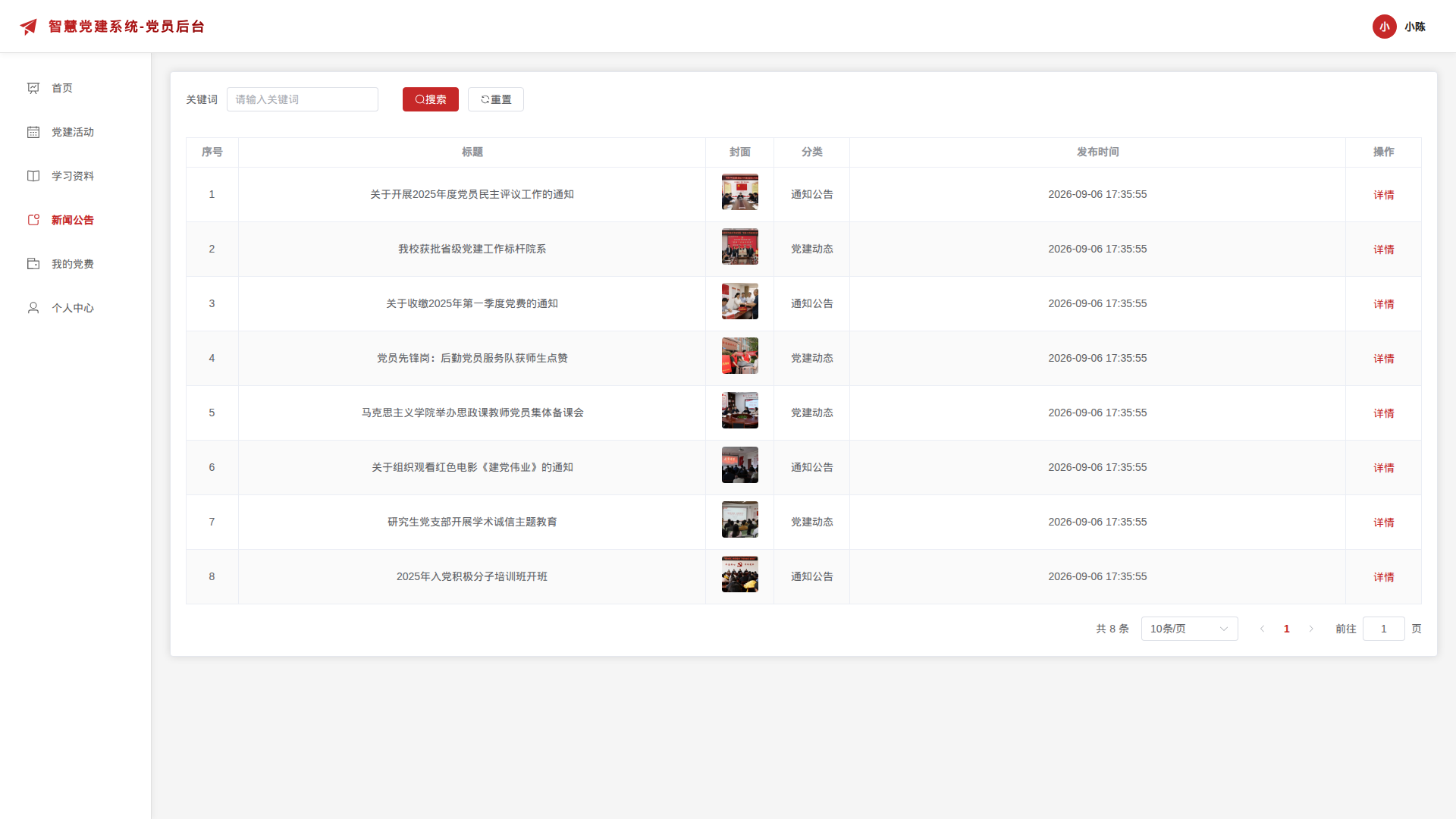Click title 关于组织观看红色电影《建党伟业》的通知
Viewport: 1456px width, 819px height.
click(472, 467)
